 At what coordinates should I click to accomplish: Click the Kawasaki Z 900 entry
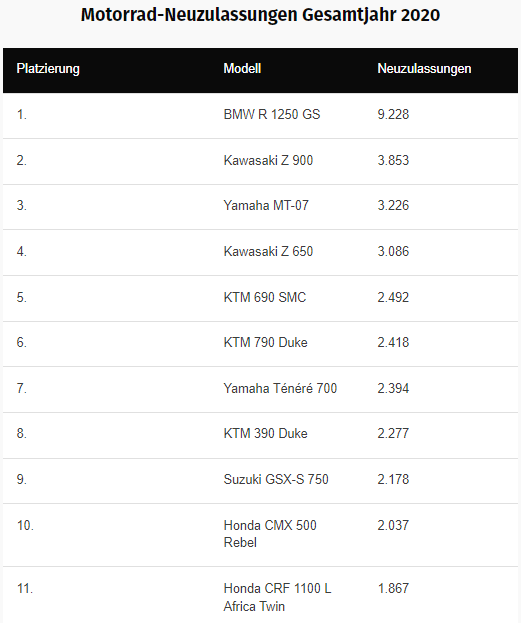pyautogui.click(x=268, y=161)
